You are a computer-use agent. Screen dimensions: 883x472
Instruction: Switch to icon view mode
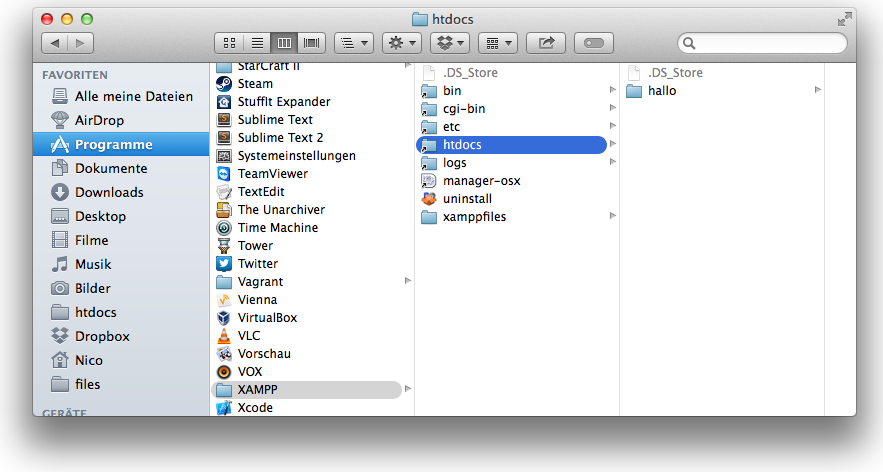(229, 43)
